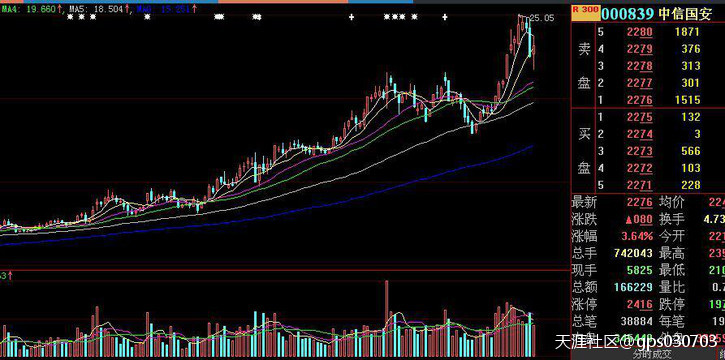Click the 均价 label
The image size is (725, 360).
coord(671,202)
